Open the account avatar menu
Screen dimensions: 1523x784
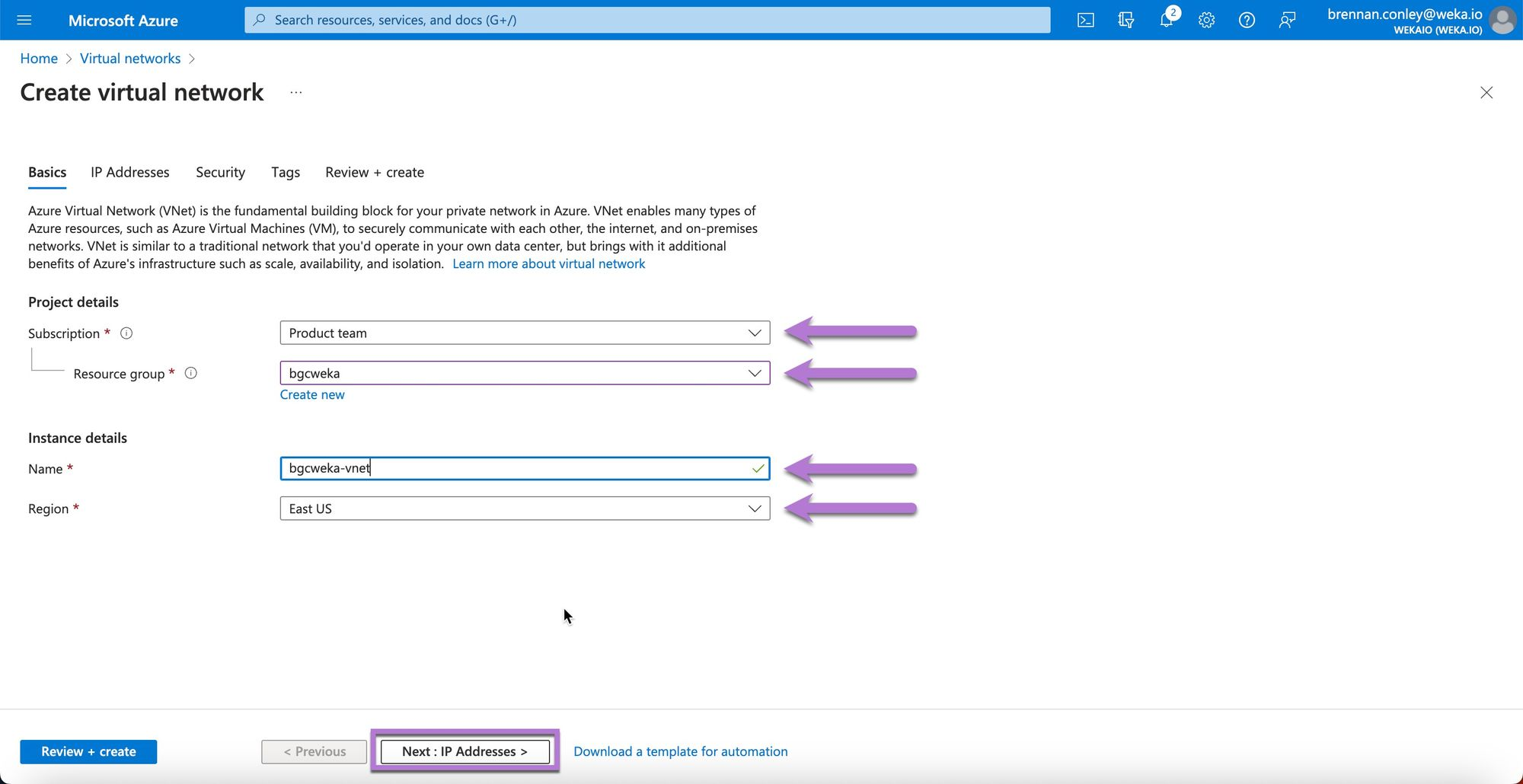tap(1502, 21)
